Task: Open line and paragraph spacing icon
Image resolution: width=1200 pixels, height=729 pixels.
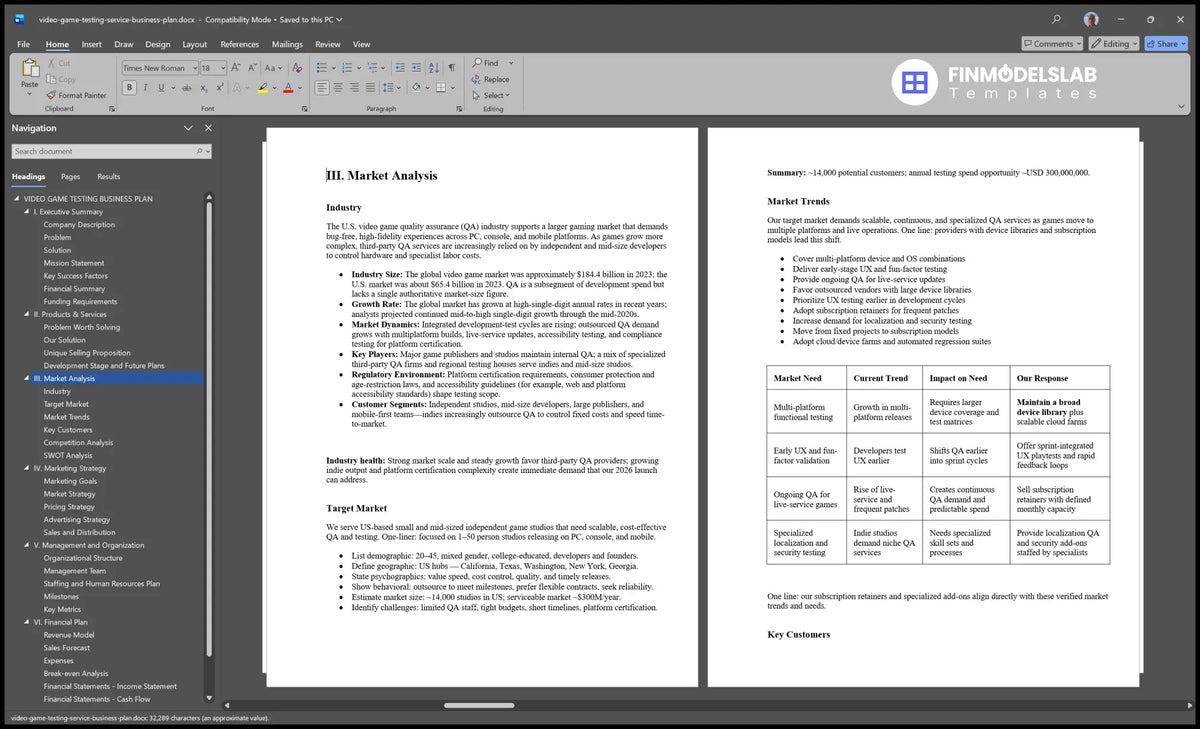Action: click(x=389, y=88)
